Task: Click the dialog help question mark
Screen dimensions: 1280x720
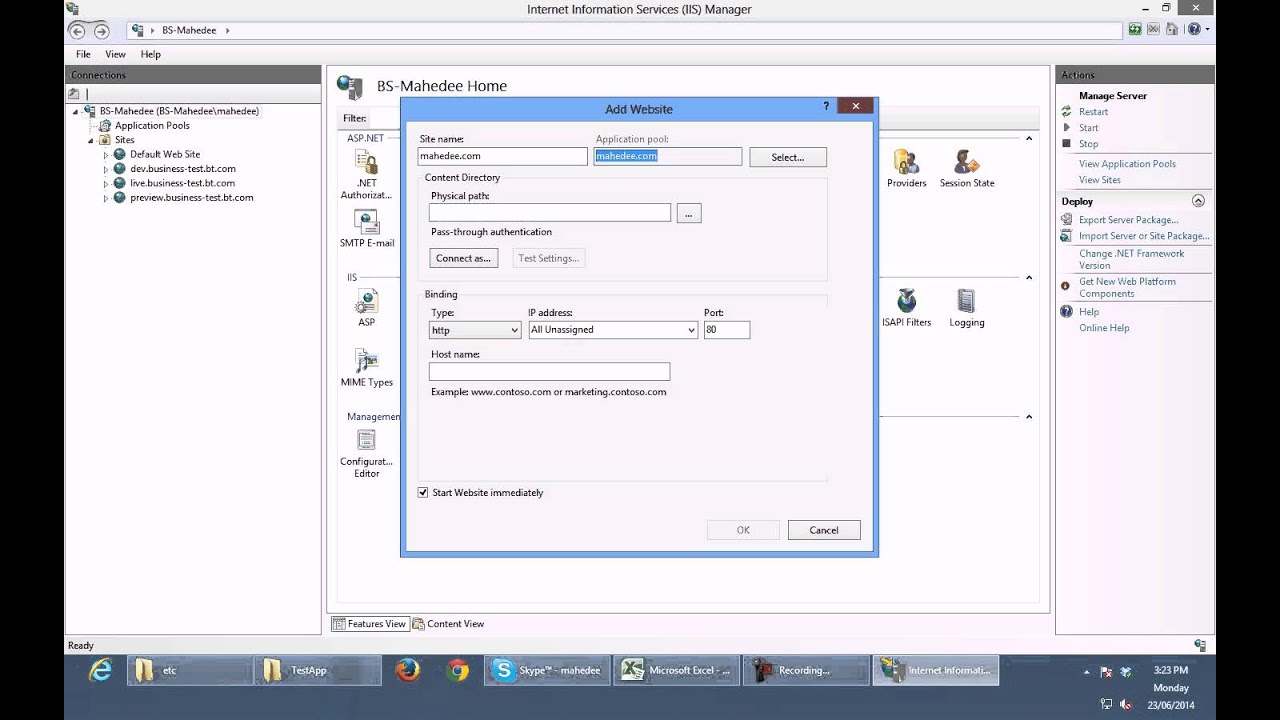Action: point(826,106)
